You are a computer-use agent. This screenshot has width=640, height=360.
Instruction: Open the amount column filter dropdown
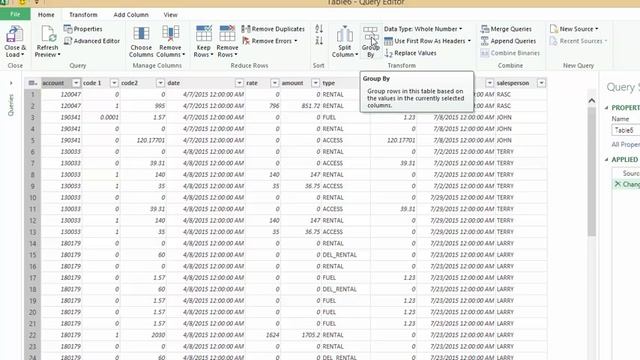coord(315,83)
